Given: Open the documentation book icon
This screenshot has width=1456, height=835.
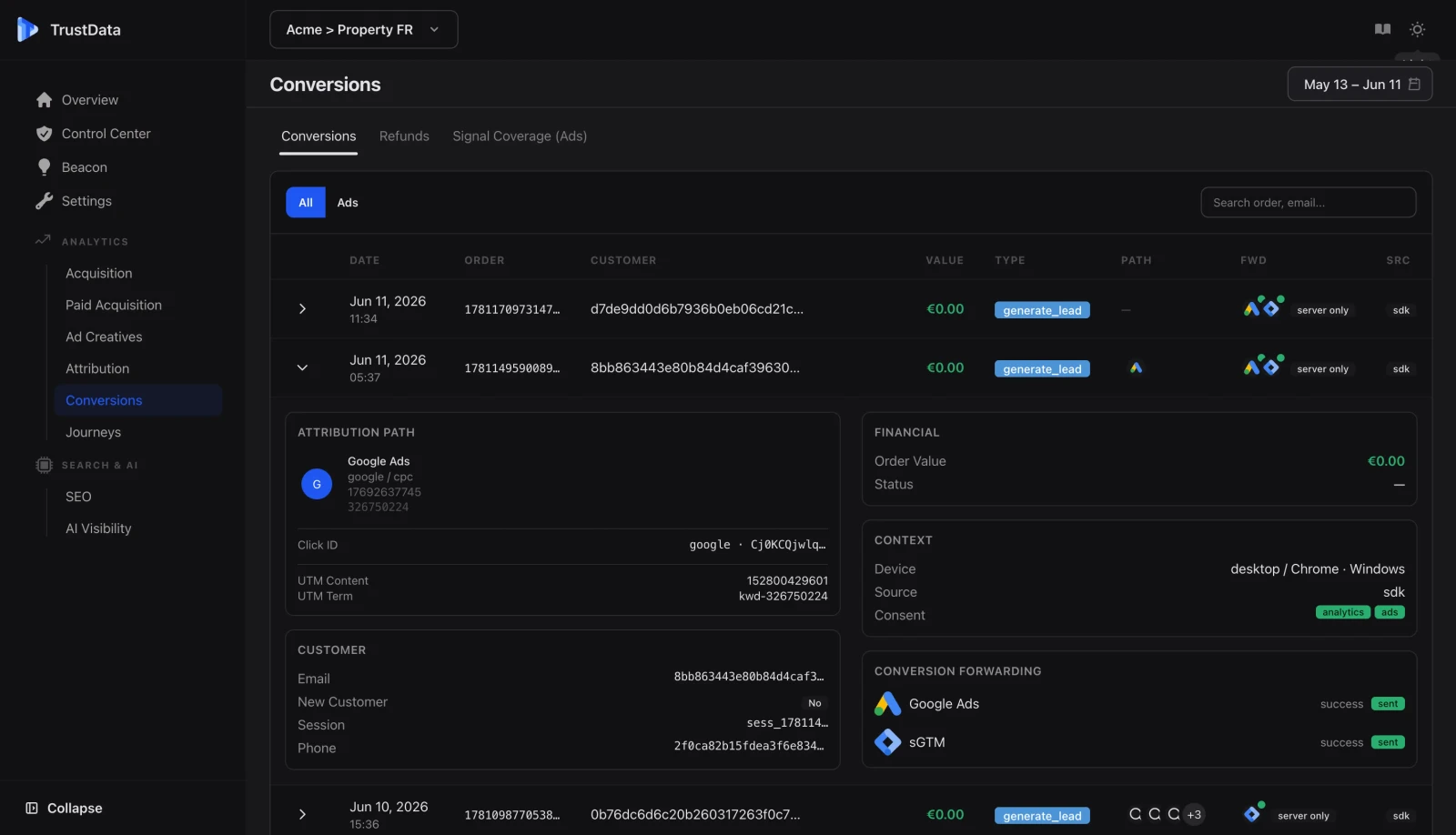Looking at the screenshot, I should 1382,29.
